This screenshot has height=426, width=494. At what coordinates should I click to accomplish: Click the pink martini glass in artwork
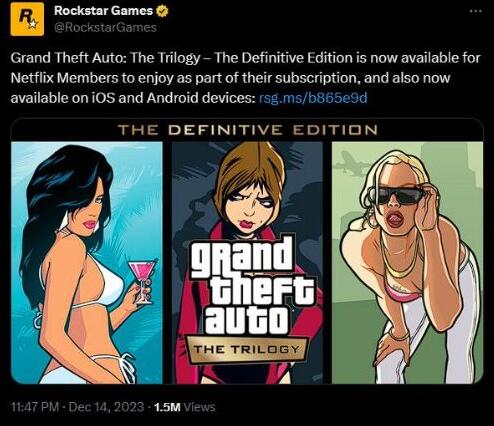143,282
